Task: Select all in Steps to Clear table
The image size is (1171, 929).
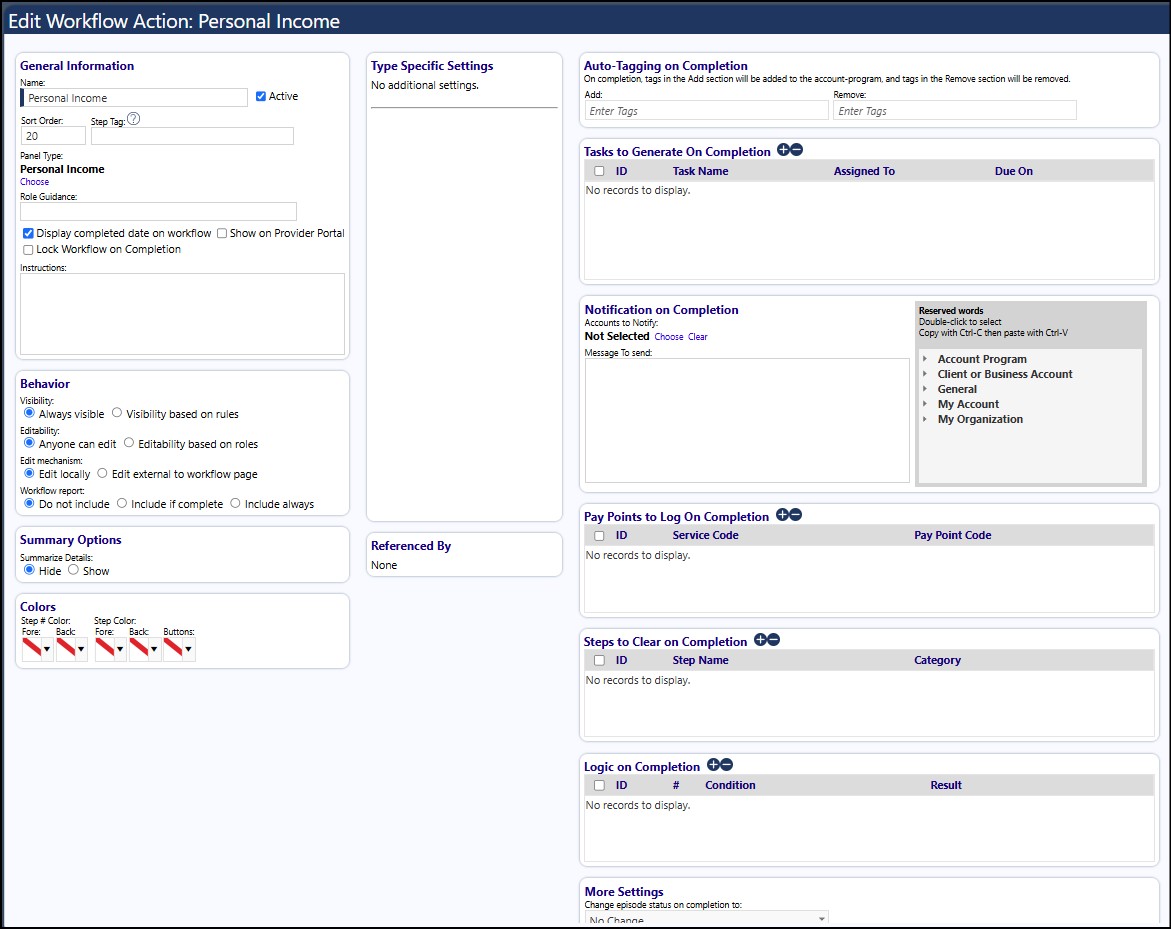Action: tap(599, 660)
